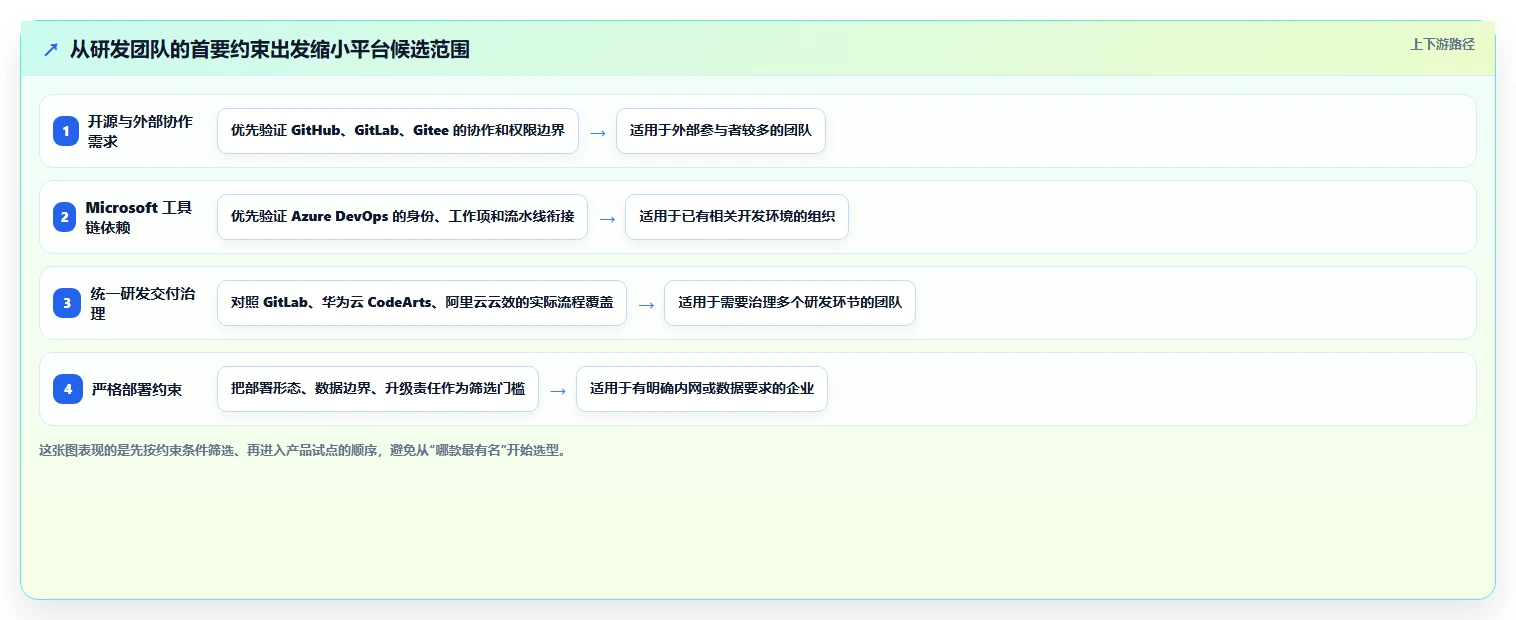
Task: Click 适用于需要治理多个研发环节的团队 box
Action: [790, 303]
